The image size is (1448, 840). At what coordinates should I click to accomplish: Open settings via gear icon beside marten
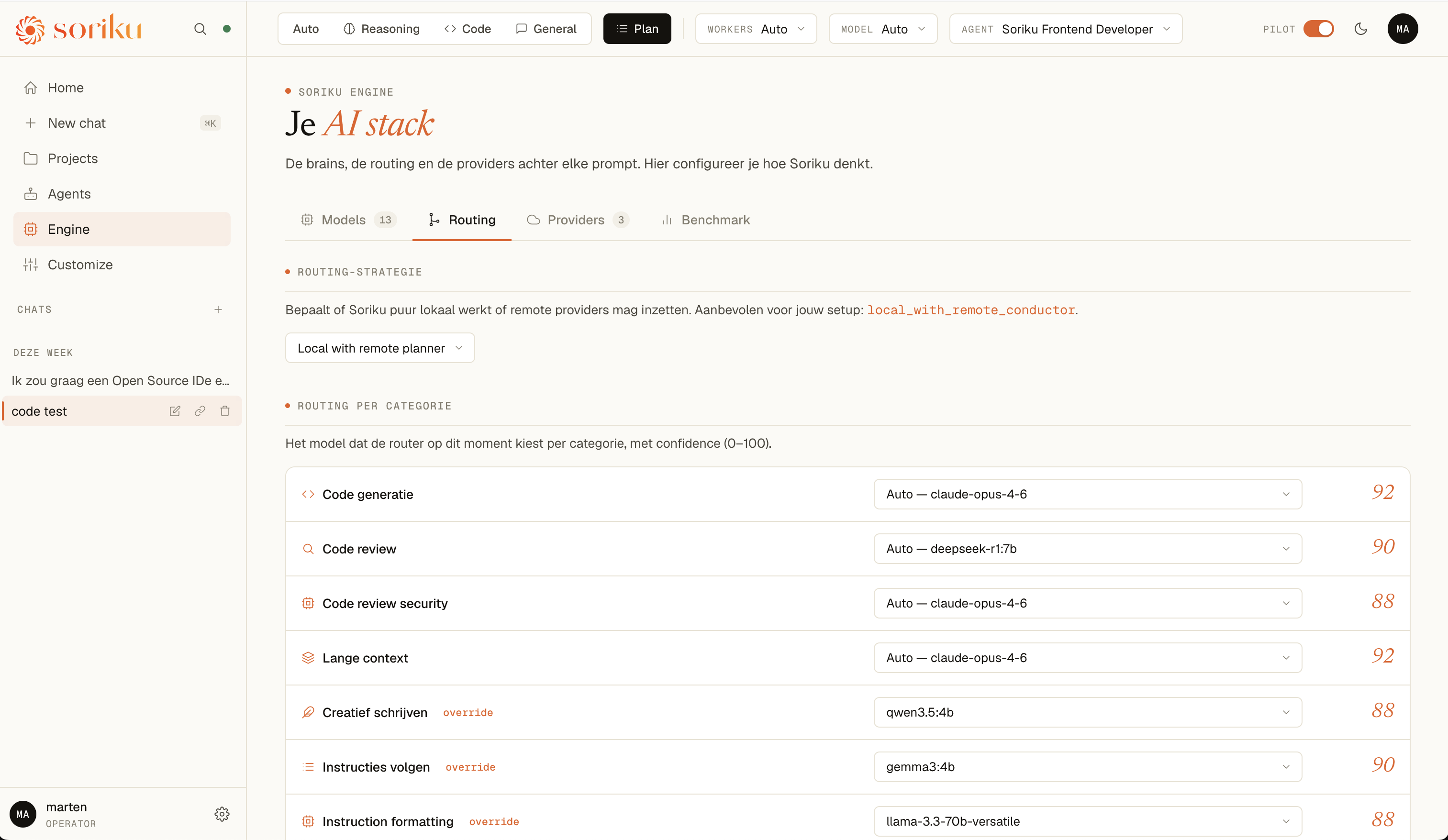pos(222,814)
